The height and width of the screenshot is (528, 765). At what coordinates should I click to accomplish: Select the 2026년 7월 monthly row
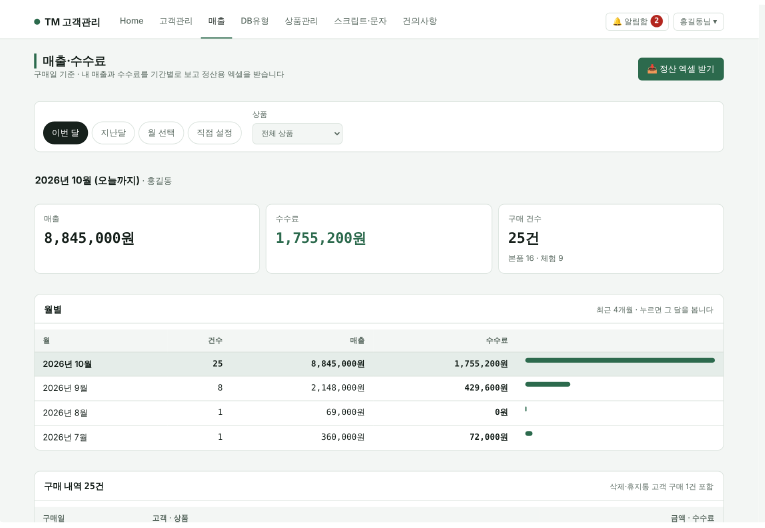point(379,437)
